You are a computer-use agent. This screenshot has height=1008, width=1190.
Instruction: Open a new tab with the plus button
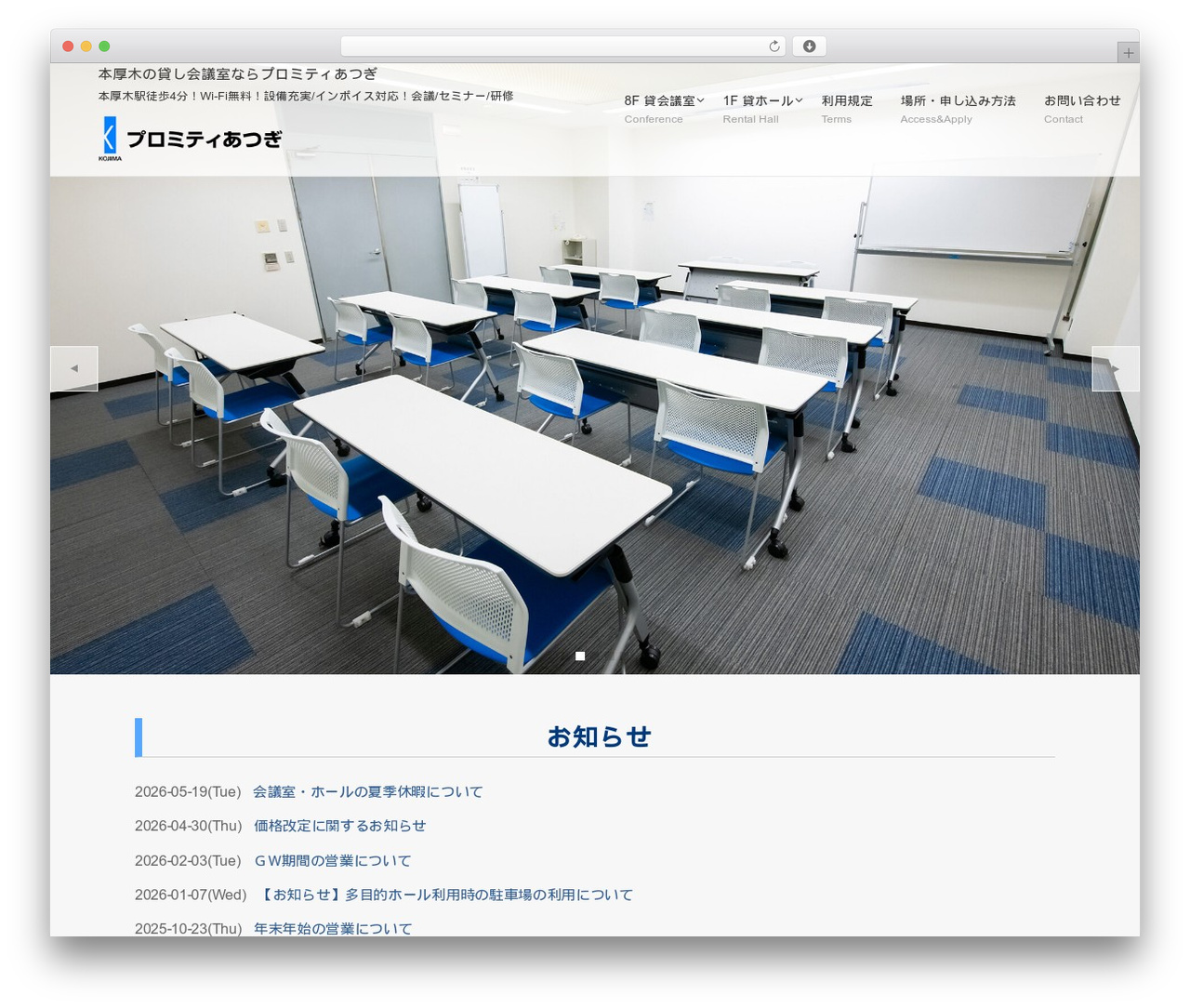coord(1128,53)
